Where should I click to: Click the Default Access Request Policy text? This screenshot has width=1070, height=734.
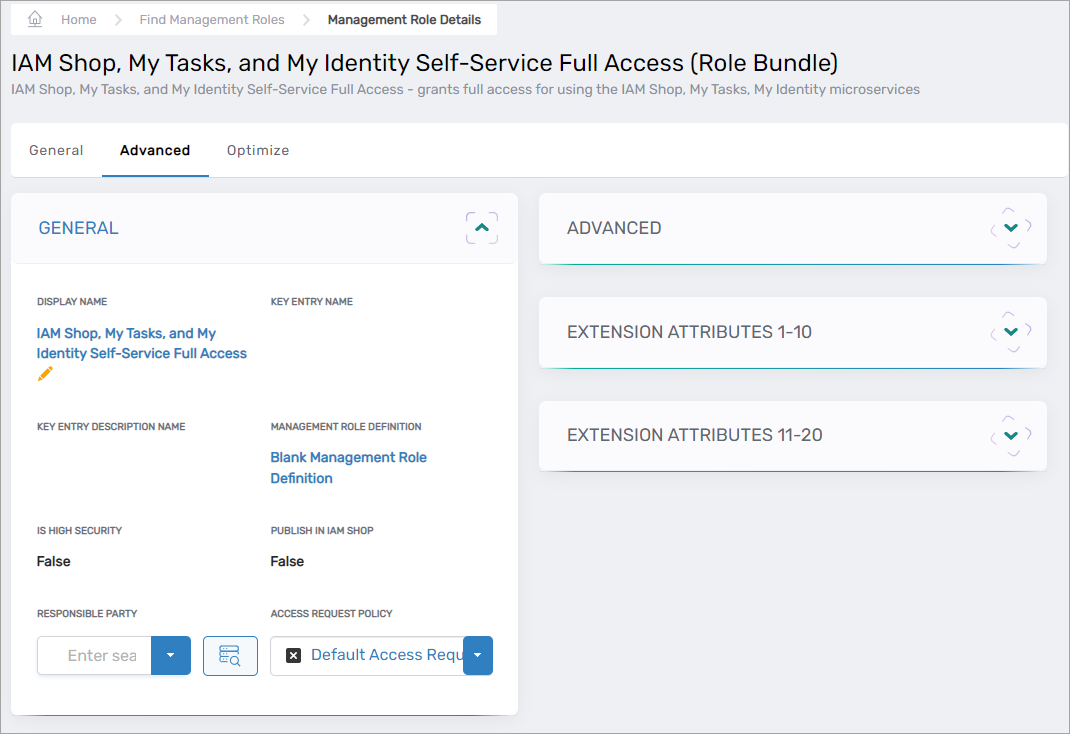[x=385, y=656]
